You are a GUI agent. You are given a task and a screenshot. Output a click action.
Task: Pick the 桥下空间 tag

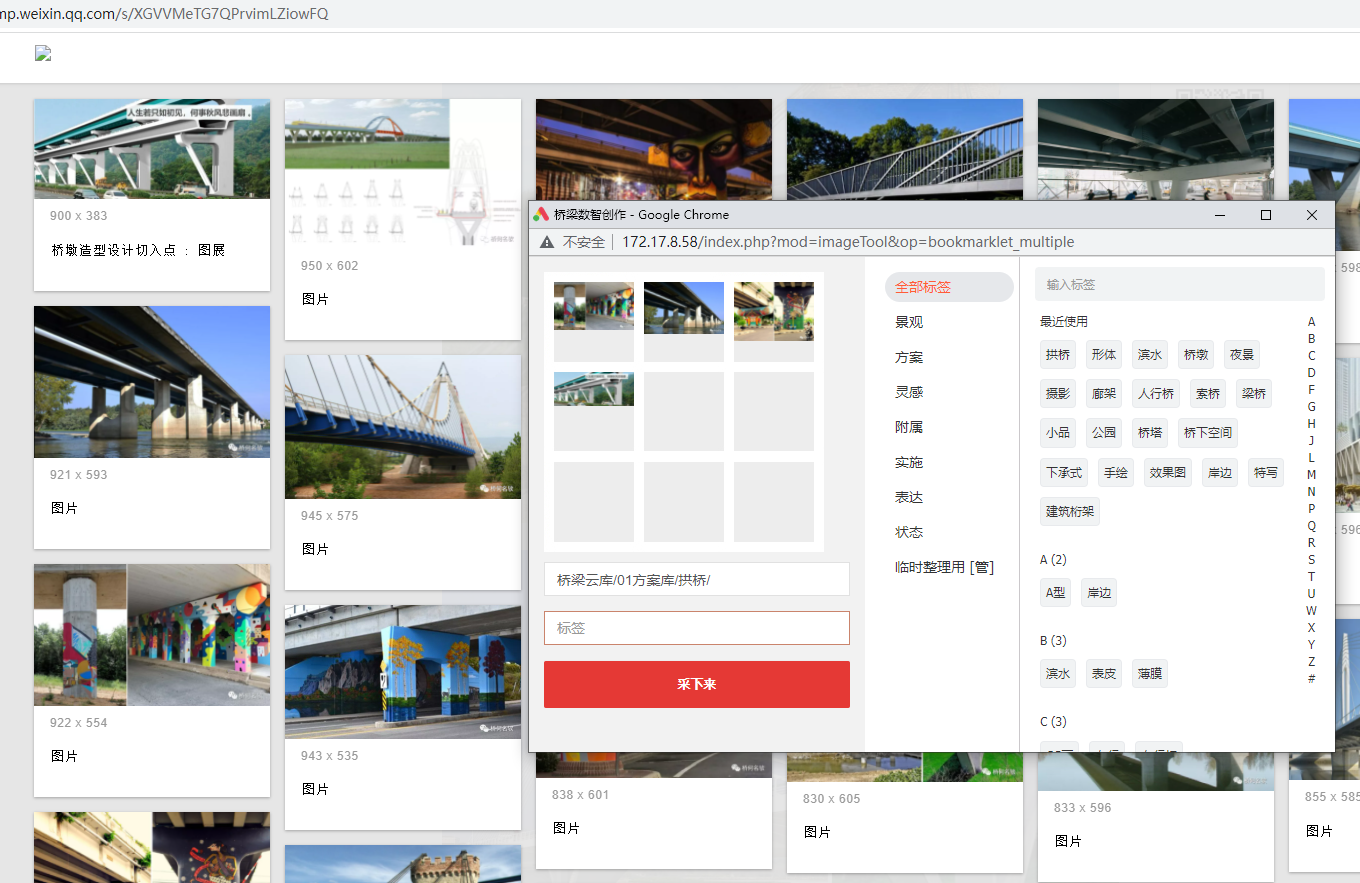coord(1208,433)
